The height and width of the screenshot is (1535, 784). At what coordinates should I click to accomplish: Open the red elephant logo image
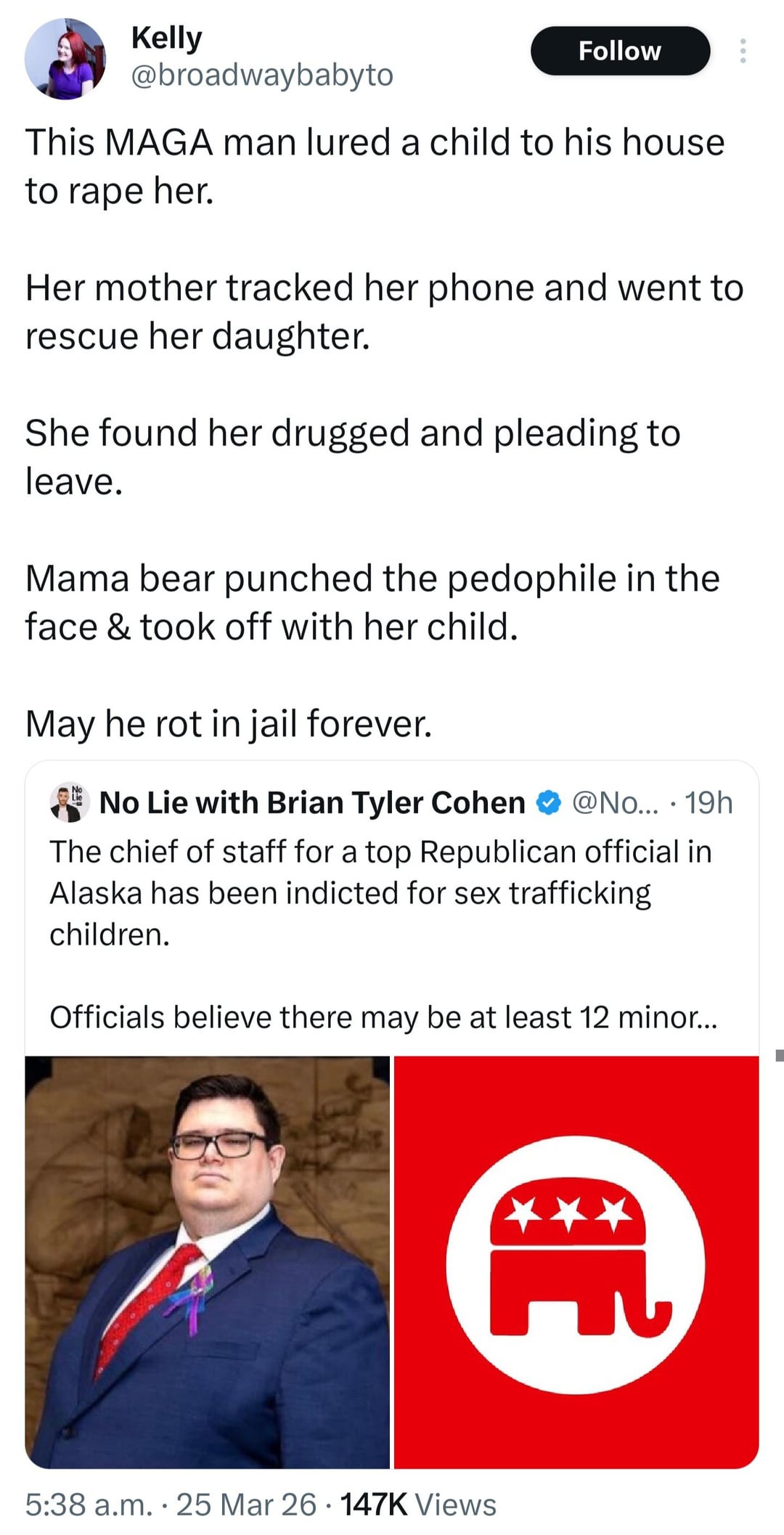pos(576,1262)
